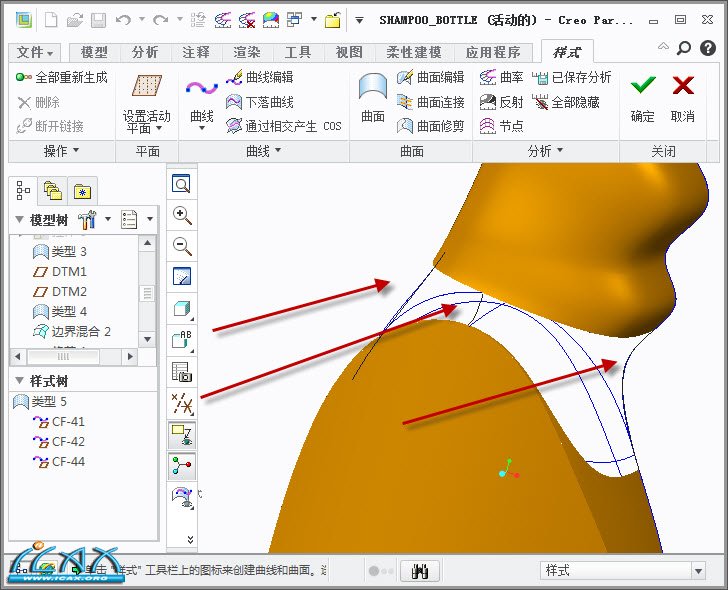Confirm with the 确定 green check
Screen dimensions: 728x590
point(643,98)
